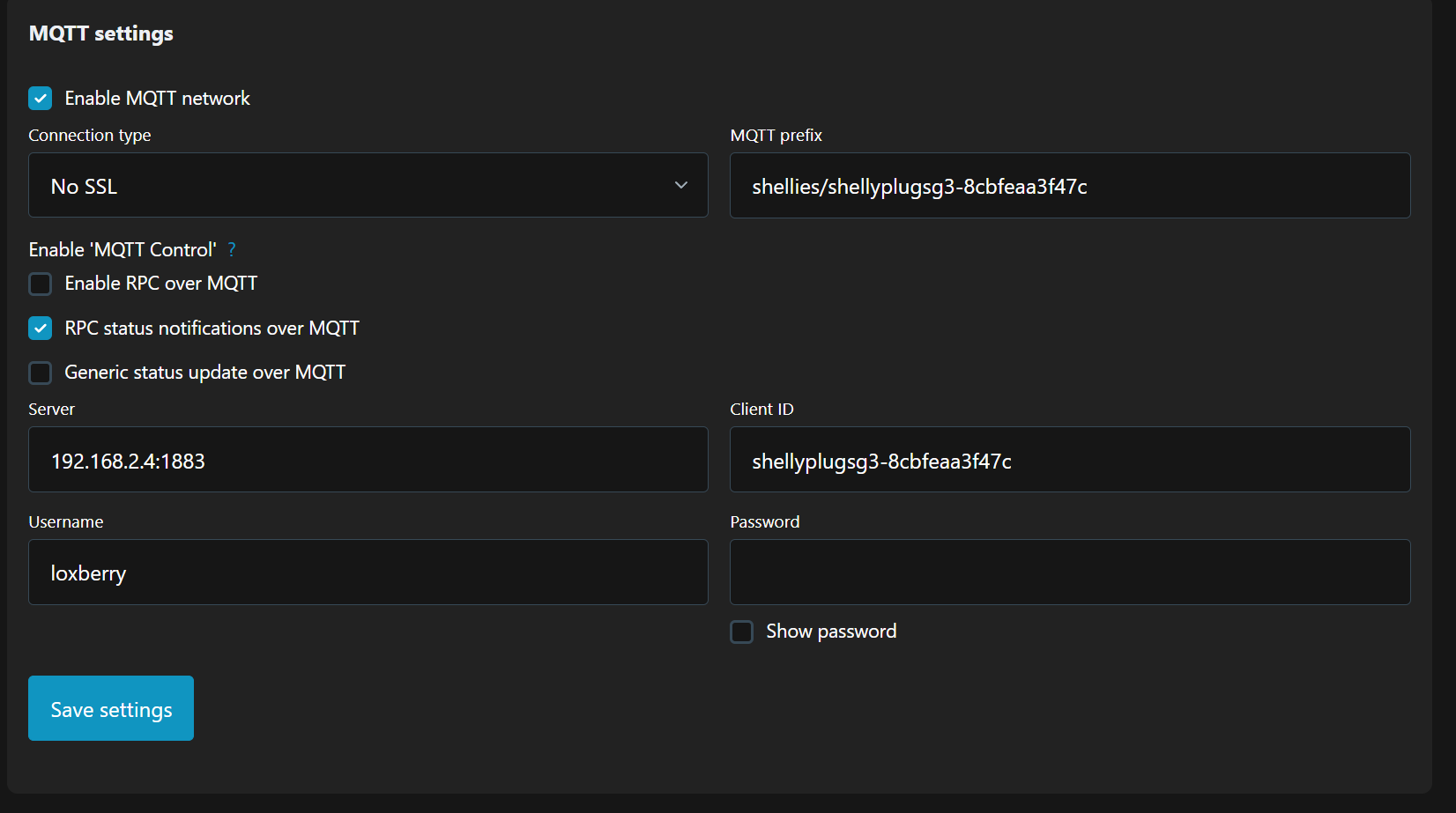This screenshot has height=813, width=1456.
Task: Click the Client ID text box
Action: [x=1070, y=460]
